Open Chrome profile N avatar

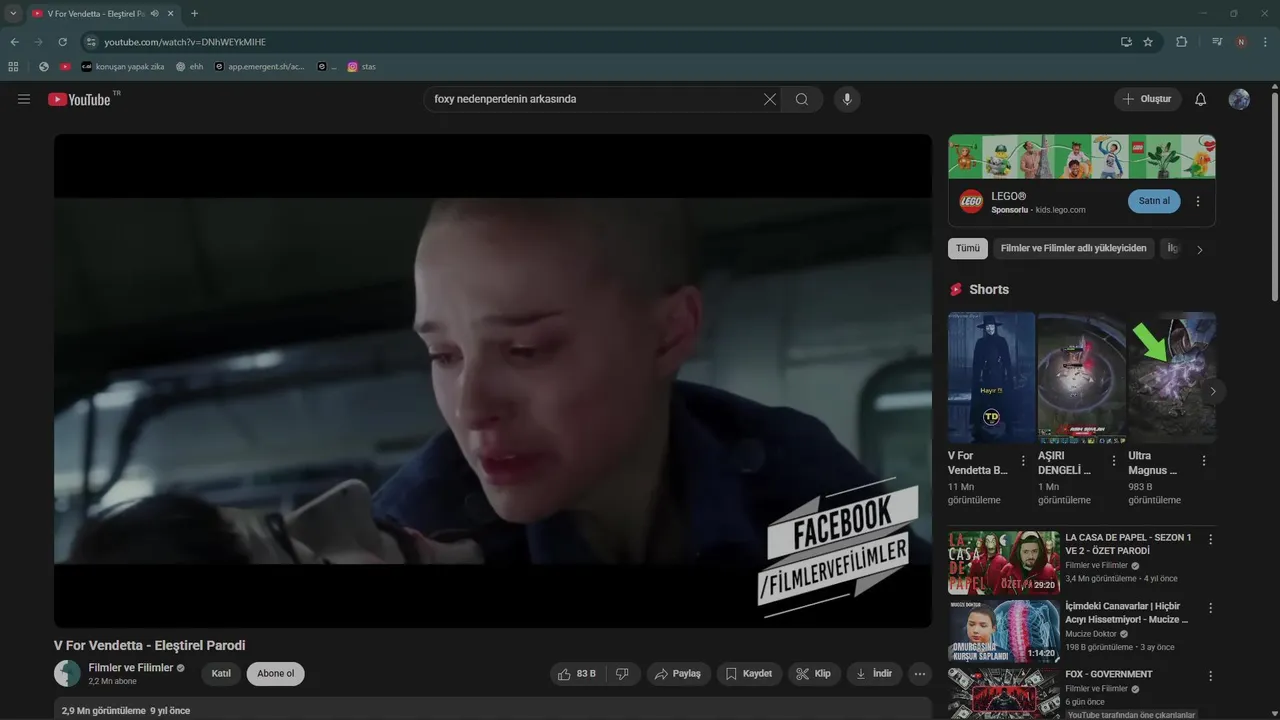point(1241,42)
